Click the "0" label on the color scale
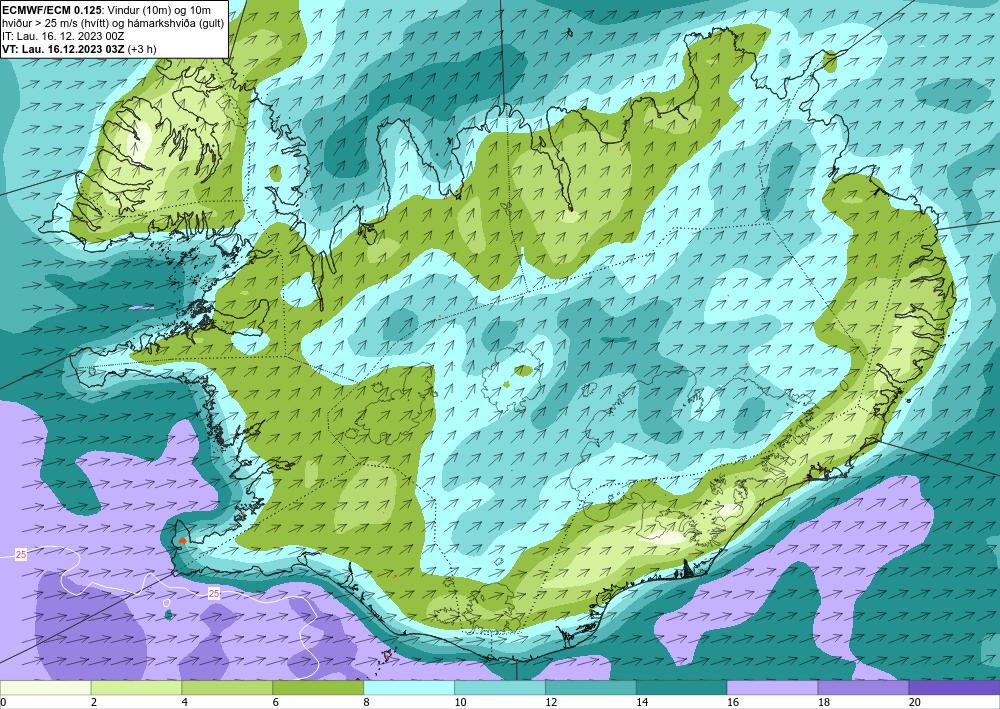1000x709 pixels. [x=3, y=702]
